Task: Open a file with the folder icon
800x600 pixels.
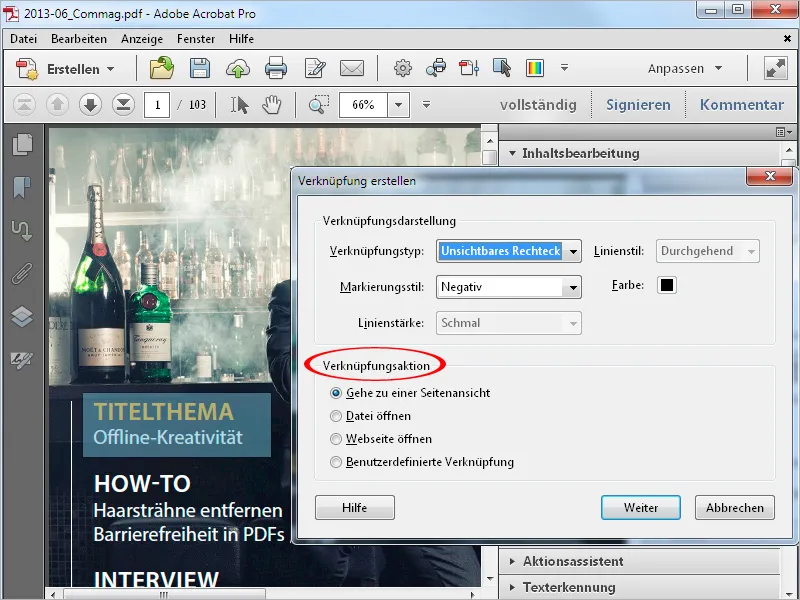Action: 161,68
